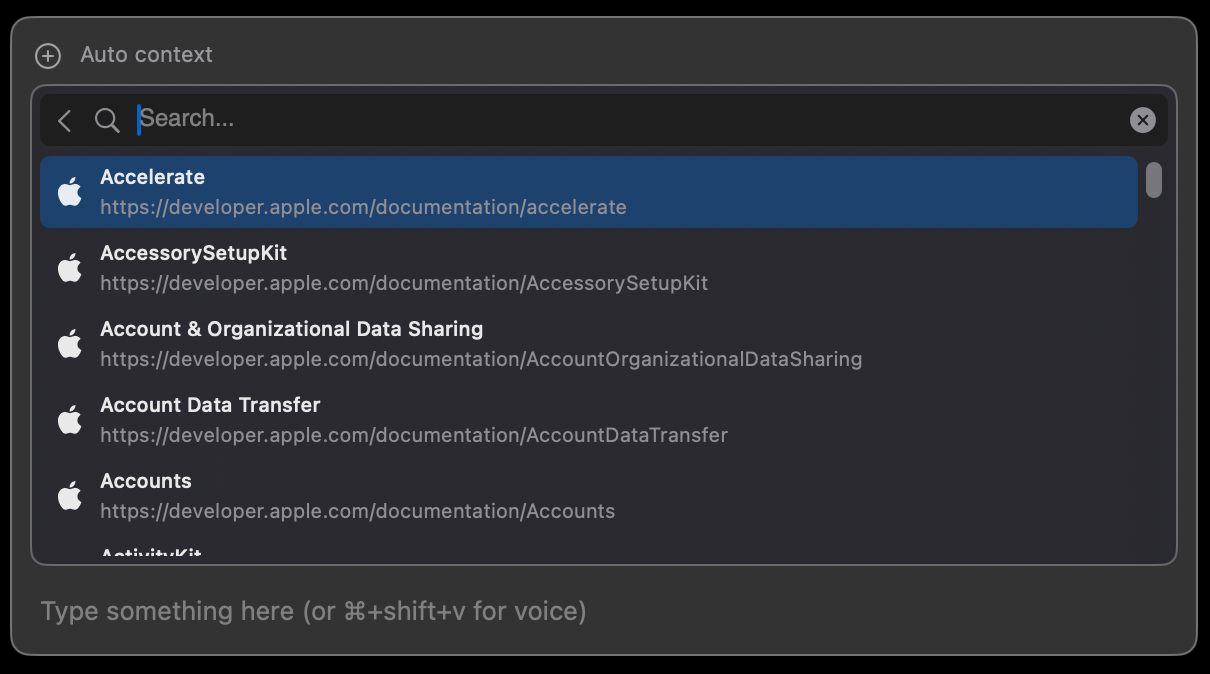This screenshot has width=1210, height=674.
Task: Click the plus icon beside Auto context
Action: coord(48,56)
